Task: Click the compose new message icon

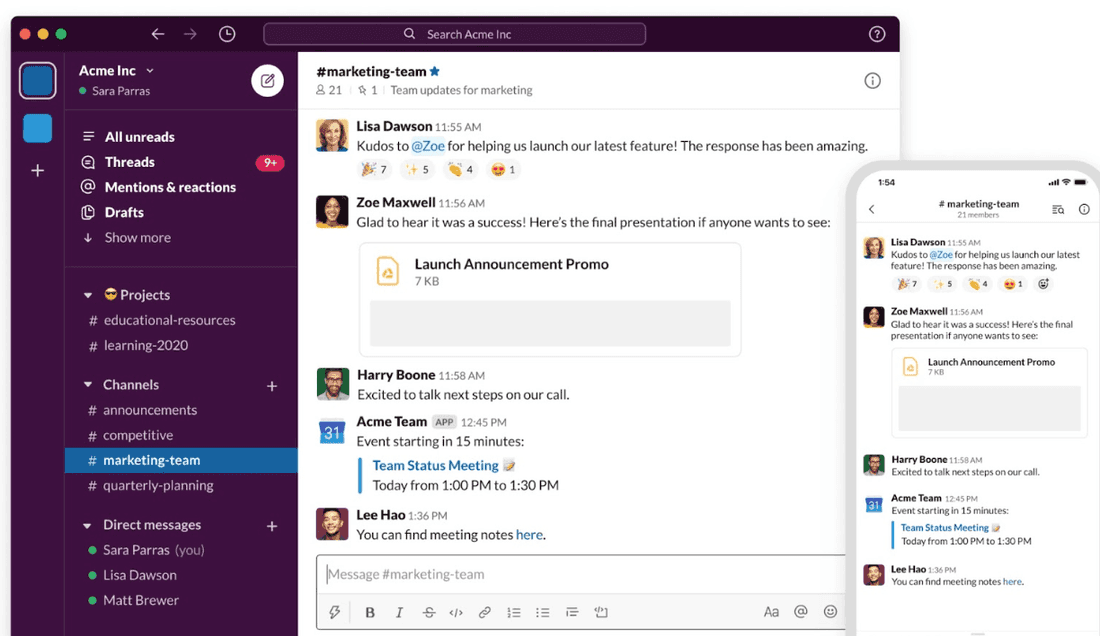Action: pos(267,80)
